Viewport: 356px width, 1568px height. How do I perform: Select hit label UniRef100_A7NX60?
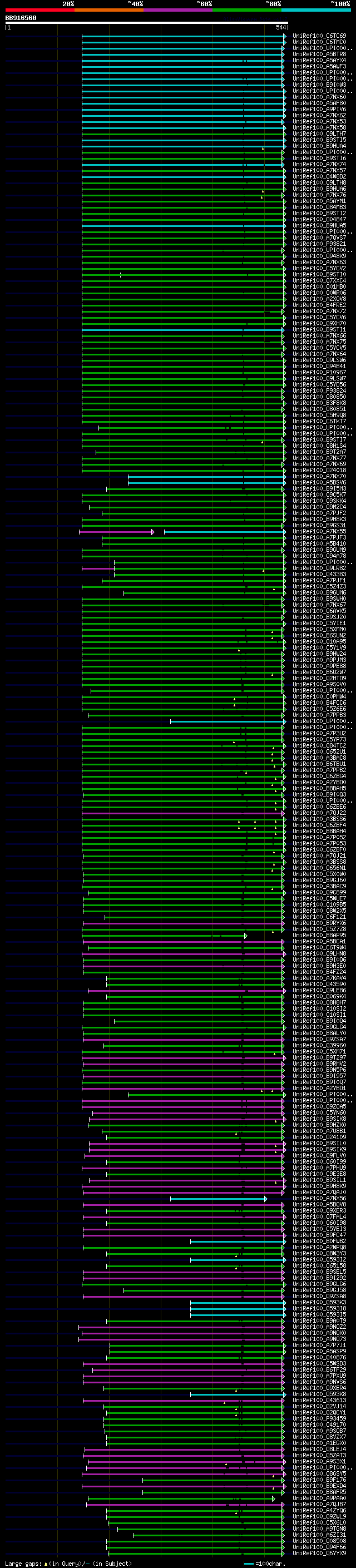click(319, 97)
